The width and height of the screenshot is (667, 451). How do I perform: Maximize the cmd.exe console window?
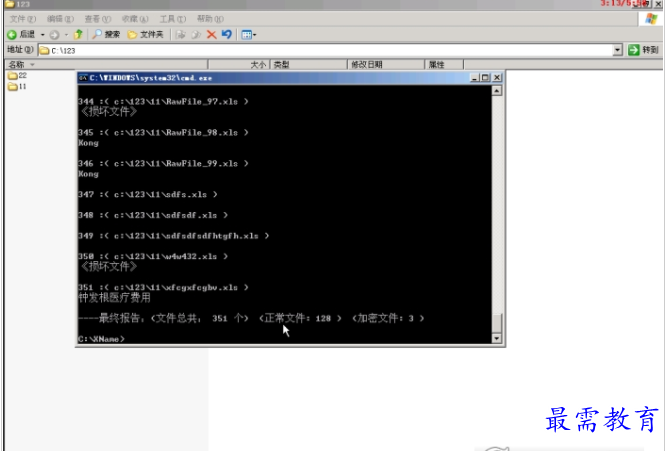point(485,78)
